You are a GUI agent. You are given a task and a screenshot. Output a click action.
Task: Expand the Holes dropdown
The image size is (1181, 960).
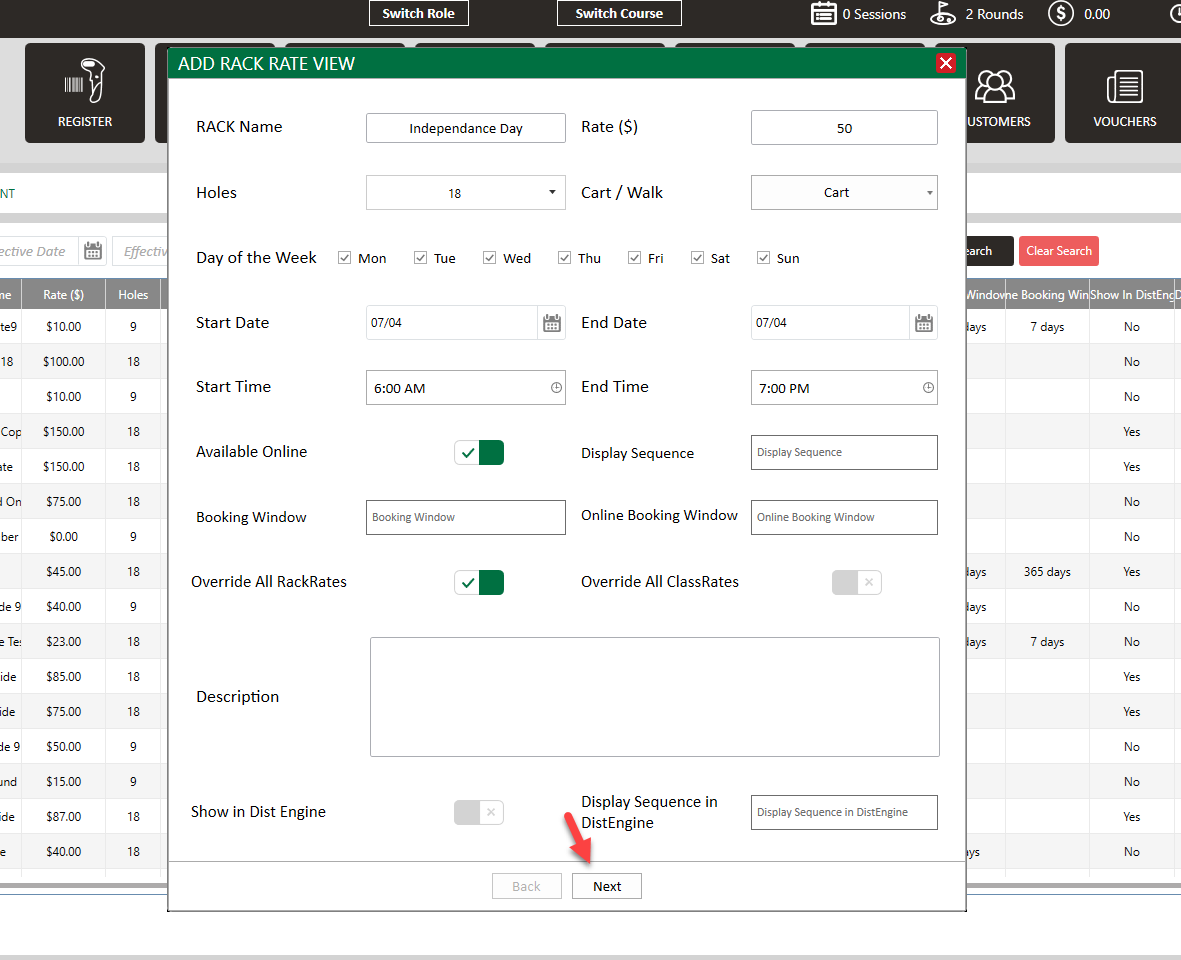(465, 193)
